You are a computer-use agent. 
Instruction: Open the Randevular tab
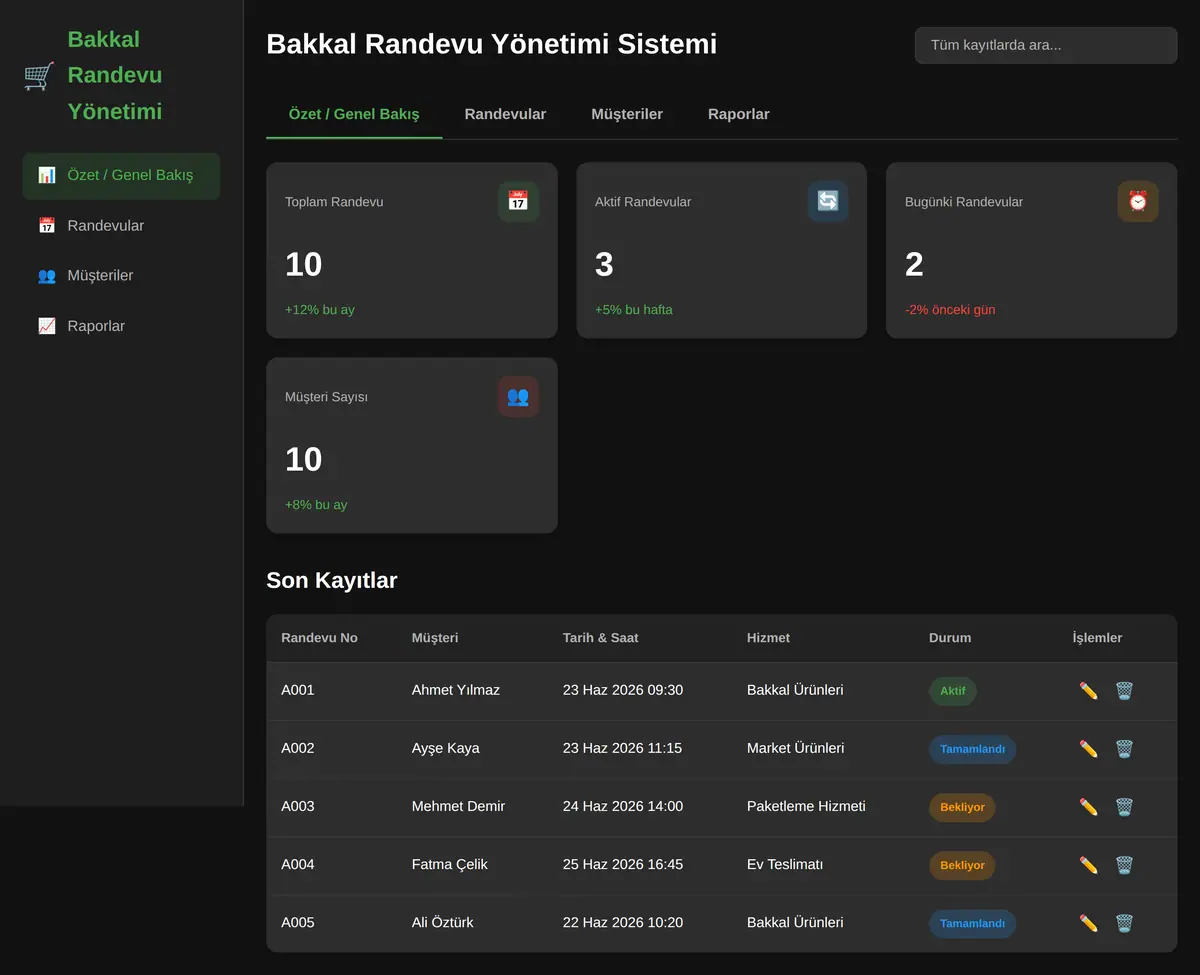point(505,114)
